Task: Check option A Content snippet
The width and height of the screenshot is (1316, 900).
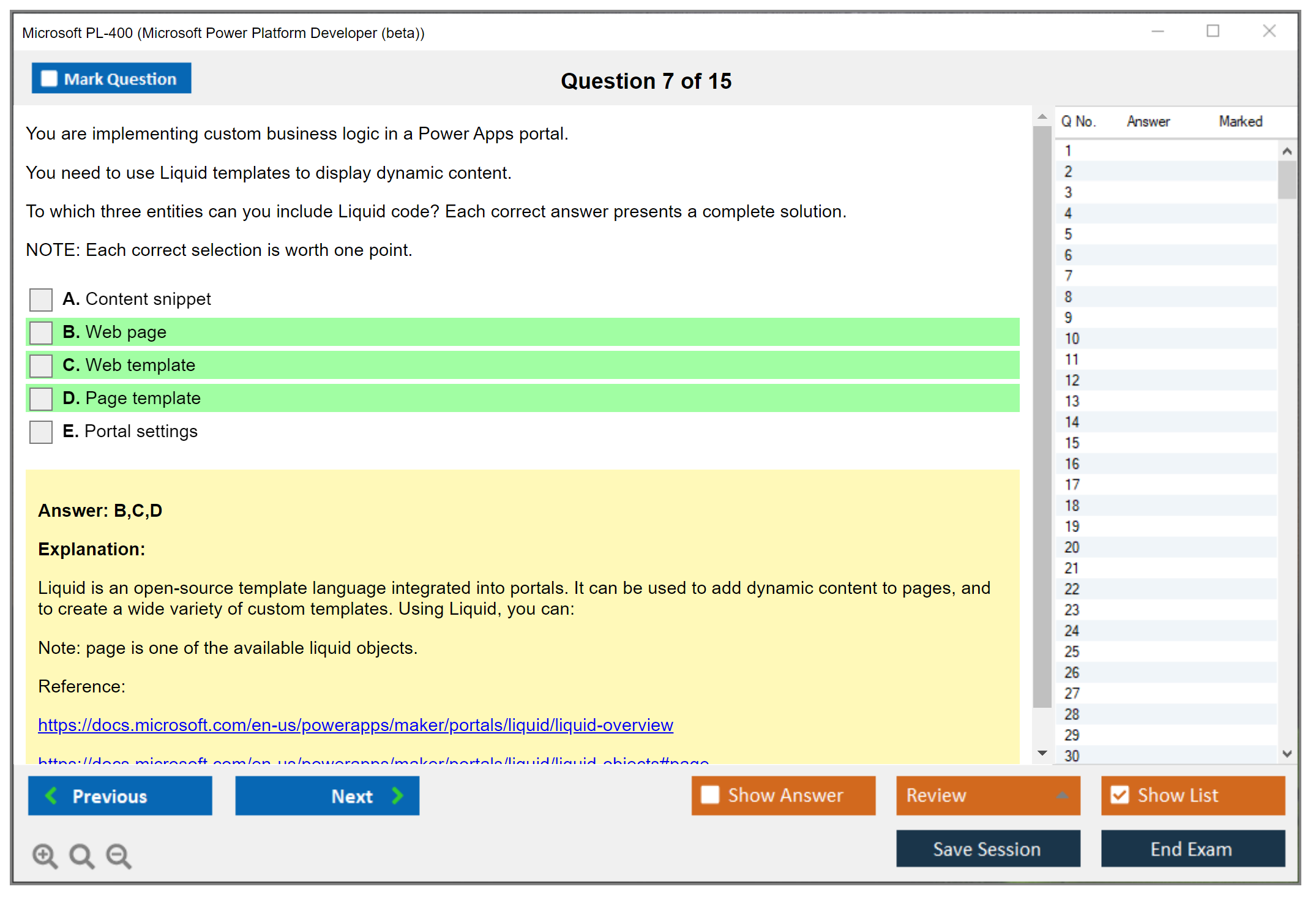Action: [41, 300]
